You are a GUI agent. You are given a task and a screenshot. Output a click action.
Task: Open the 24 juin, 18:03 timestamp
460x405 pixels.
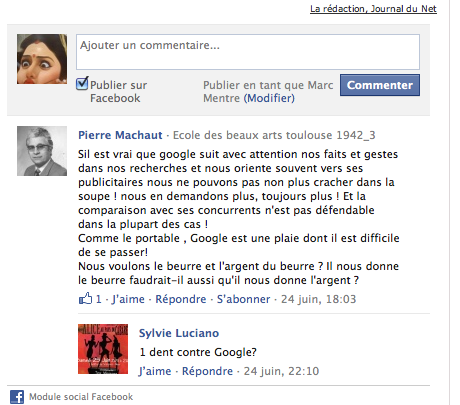click(318, 299)
